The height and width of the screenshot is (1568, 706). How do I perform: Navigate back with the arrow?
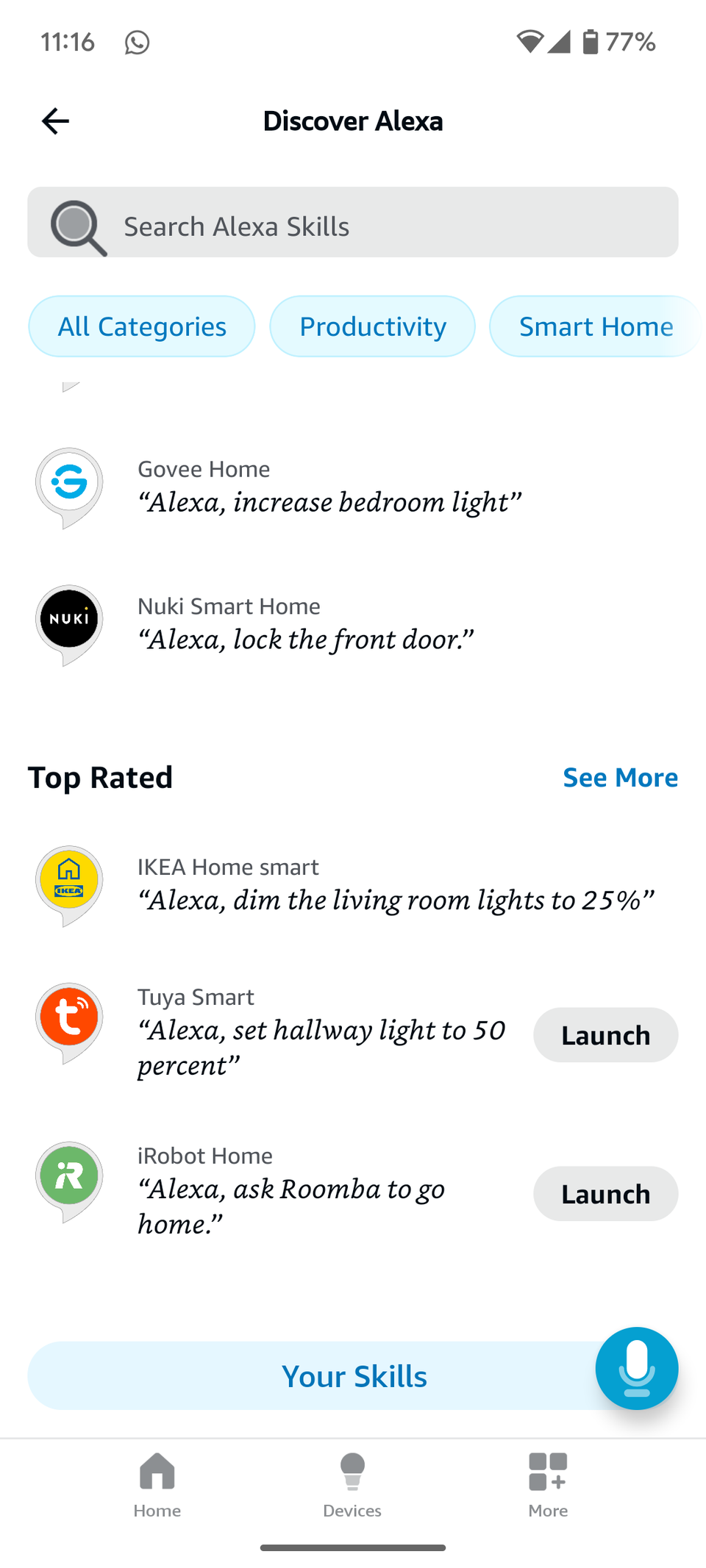[54, 121]
